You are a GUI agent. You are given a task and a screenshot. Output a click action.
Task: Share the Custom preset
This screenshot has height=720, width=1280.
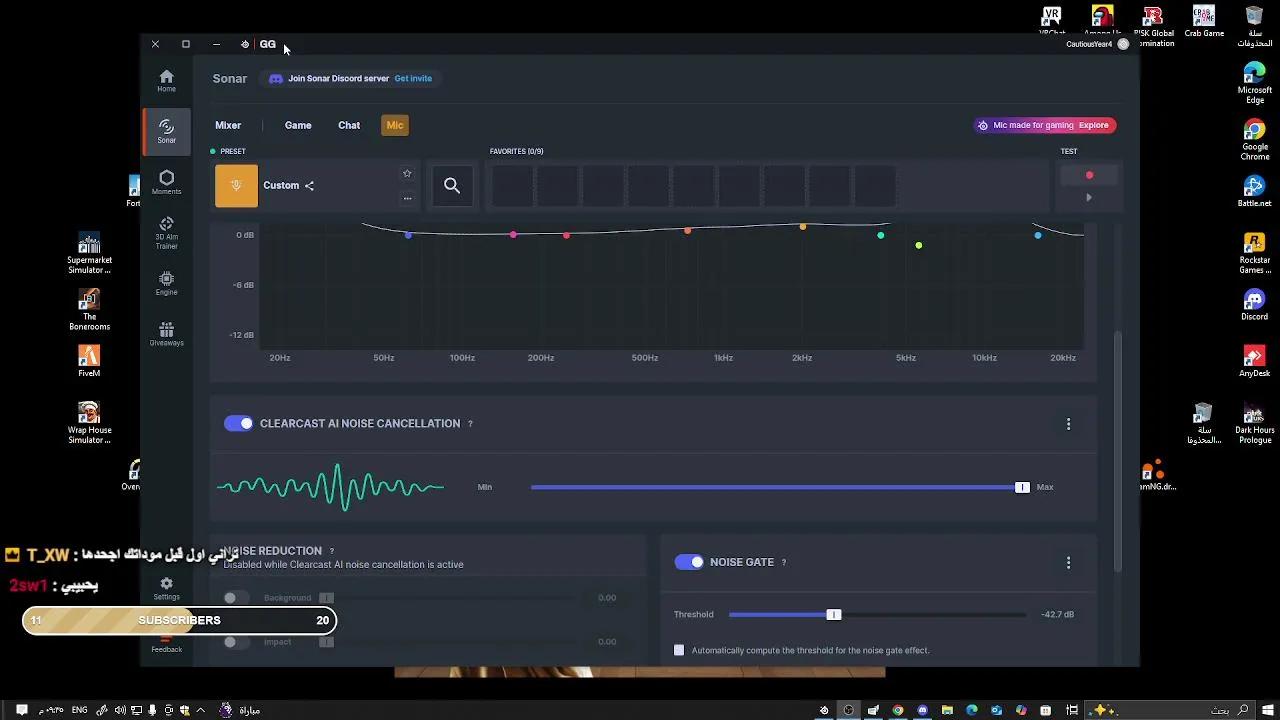click(309, 186)
